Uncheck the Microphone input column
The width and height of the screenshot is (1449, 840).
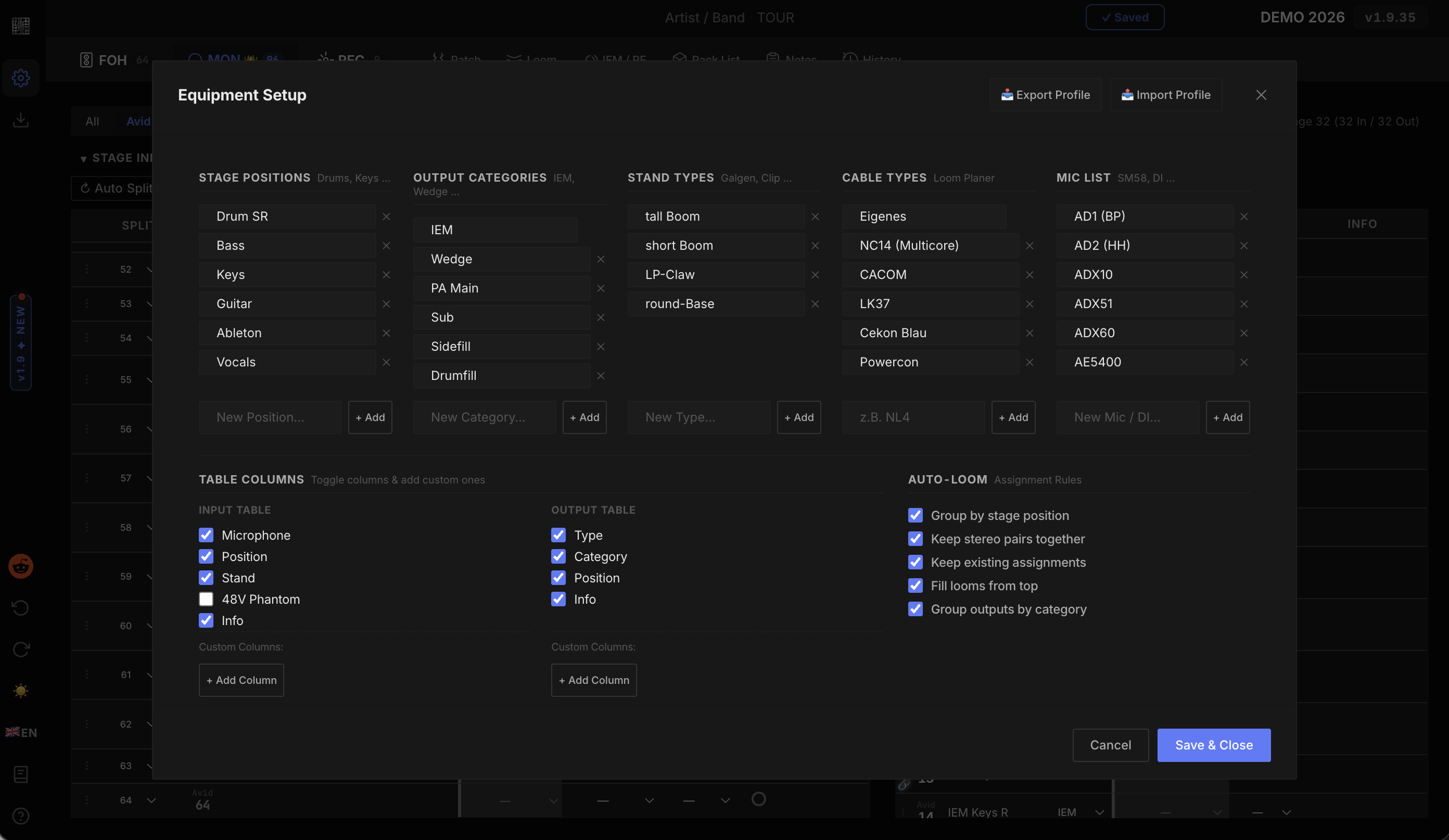coord(206,535)
